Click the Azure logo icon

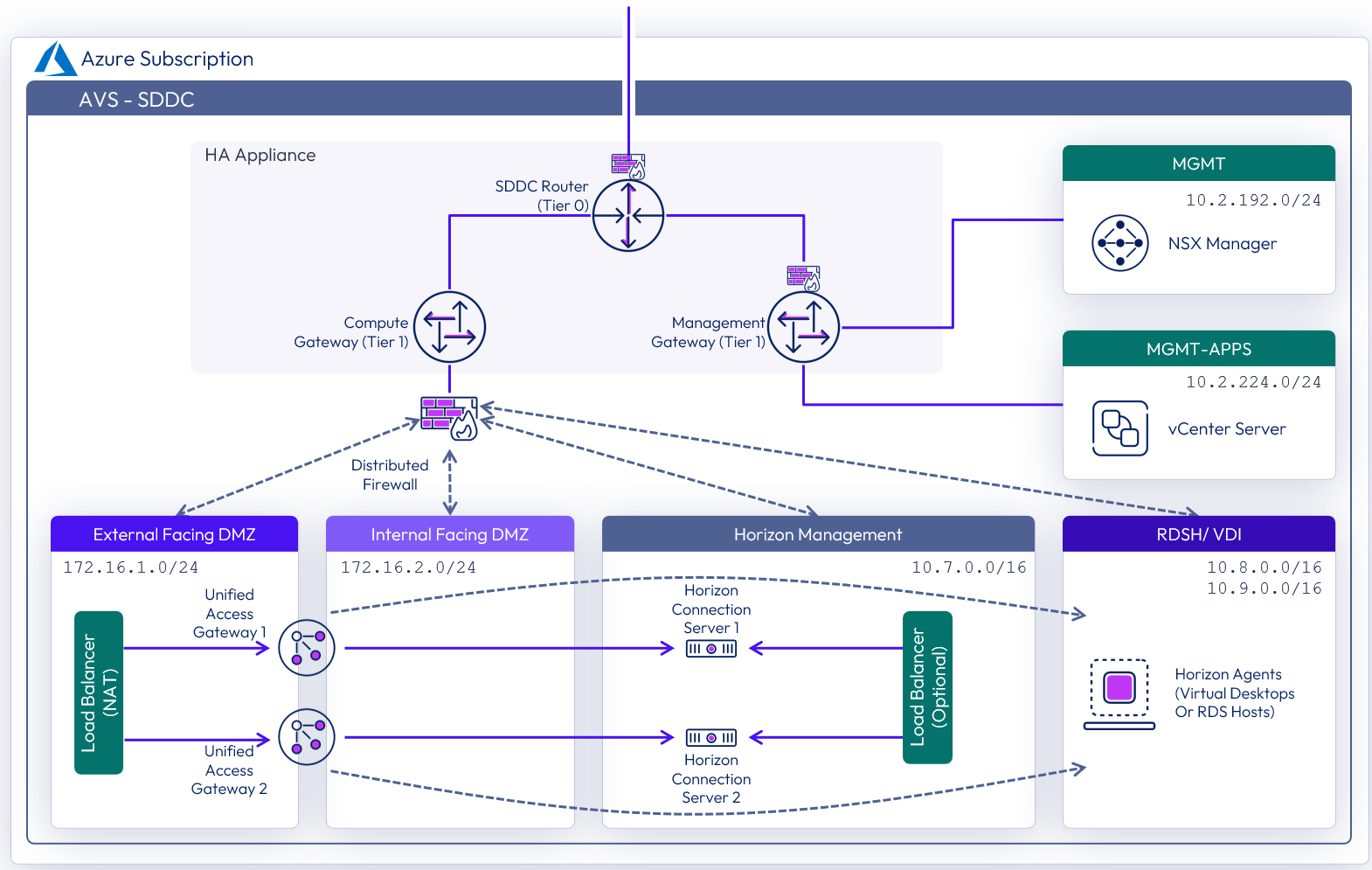55,59
